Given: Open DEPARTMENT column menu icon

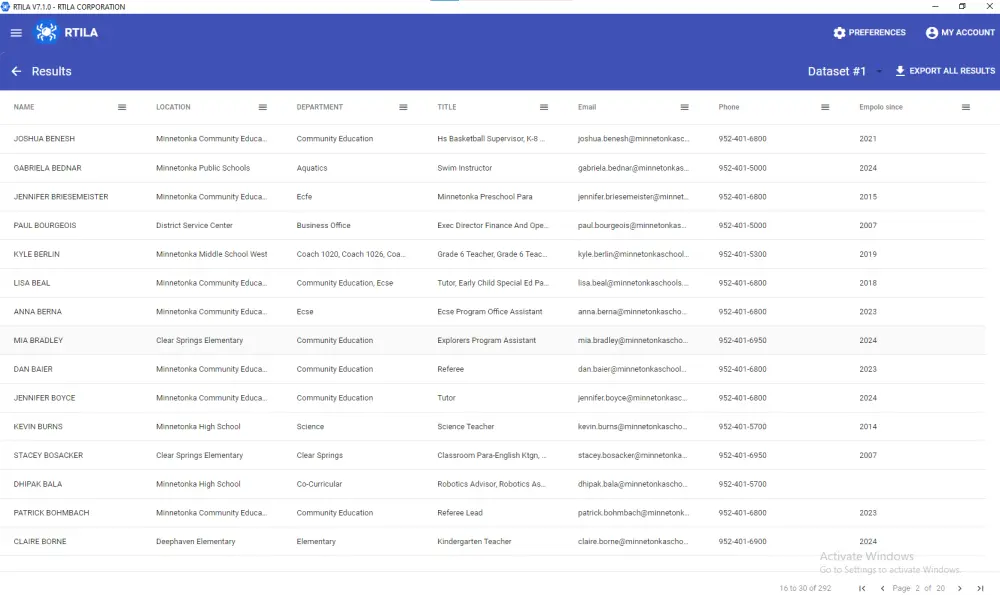Looking at the screenshot, I should pyautogui.click(x=403, y=107).
